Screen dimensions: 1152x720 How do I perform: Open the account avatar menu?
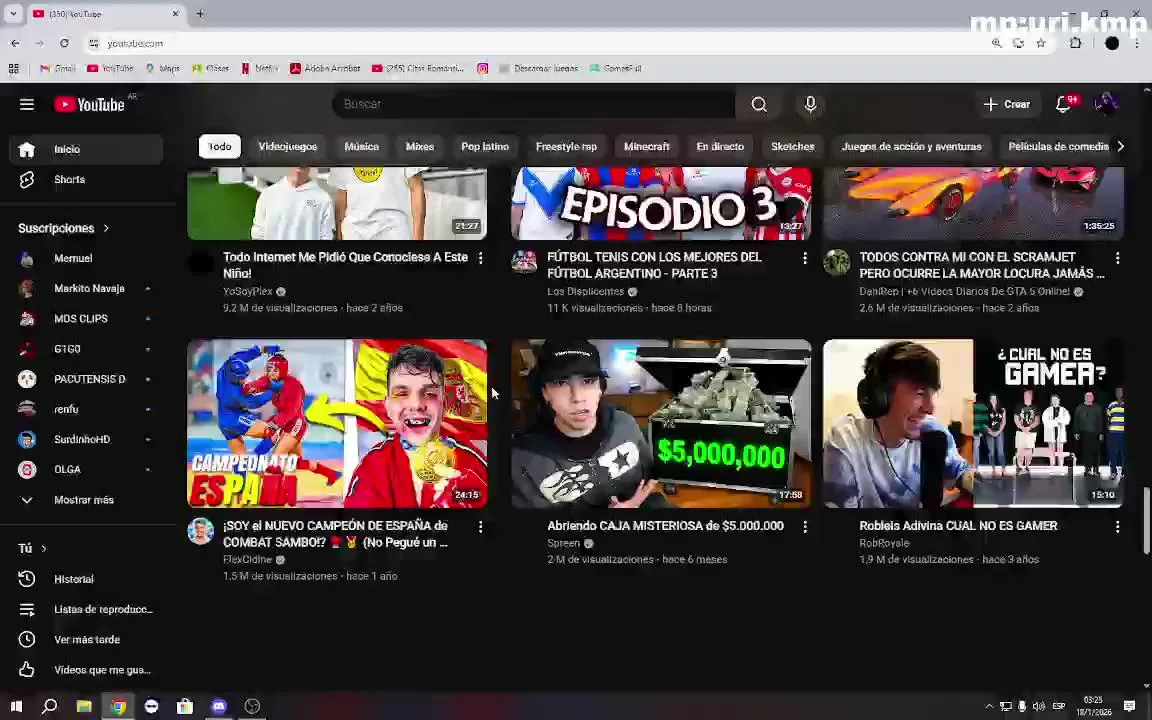pyautogui.click(x=1106, y=104)
